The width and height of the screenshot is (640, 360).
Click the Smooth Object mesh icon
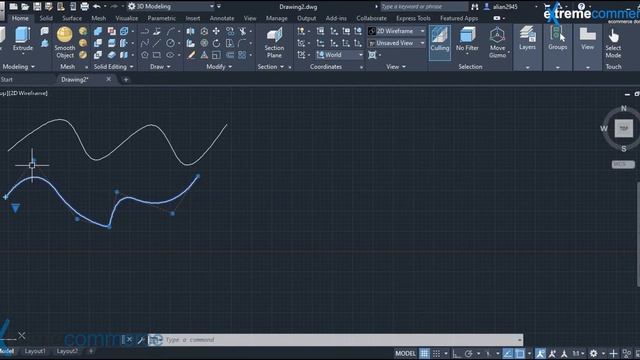pos(64,35)
